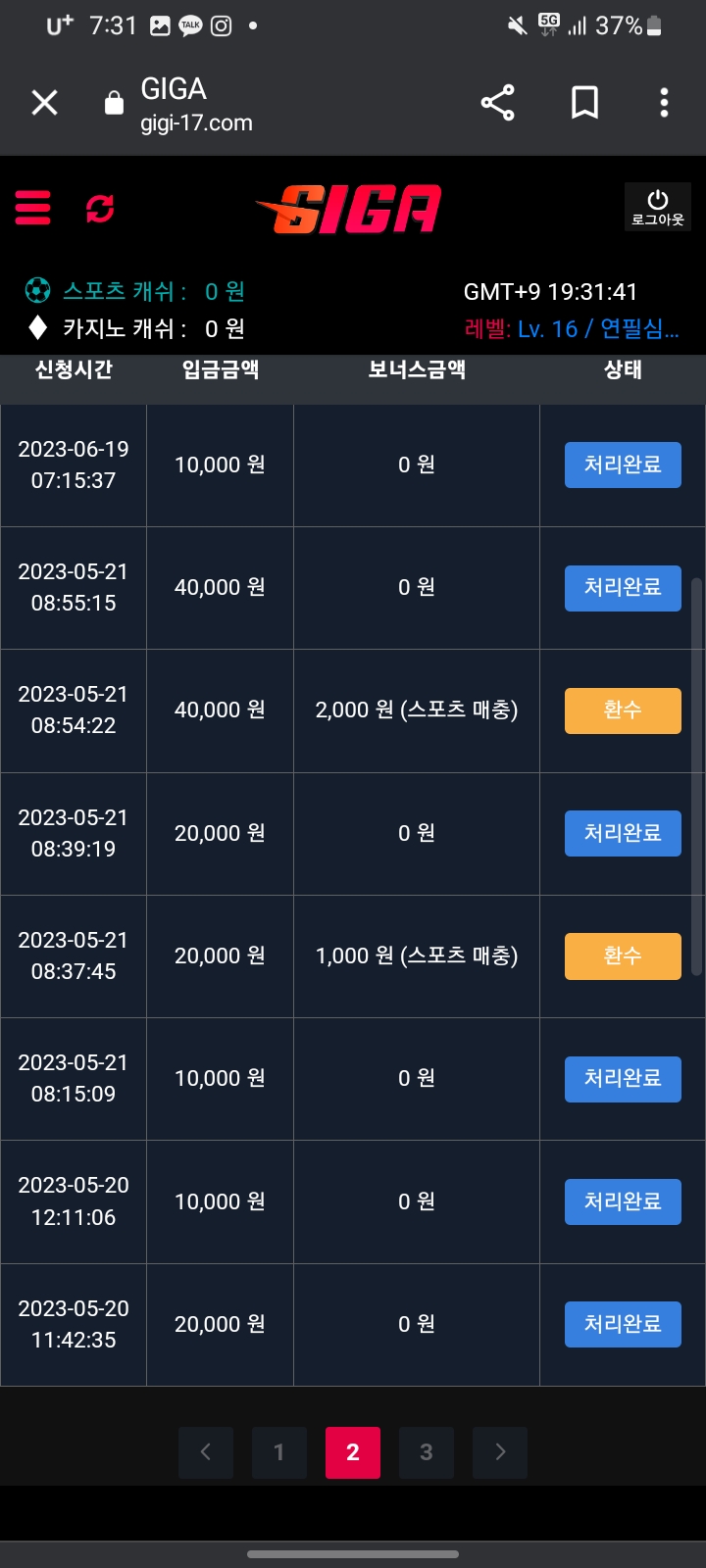Tap the red refresh icon

(x=100, y=208)
